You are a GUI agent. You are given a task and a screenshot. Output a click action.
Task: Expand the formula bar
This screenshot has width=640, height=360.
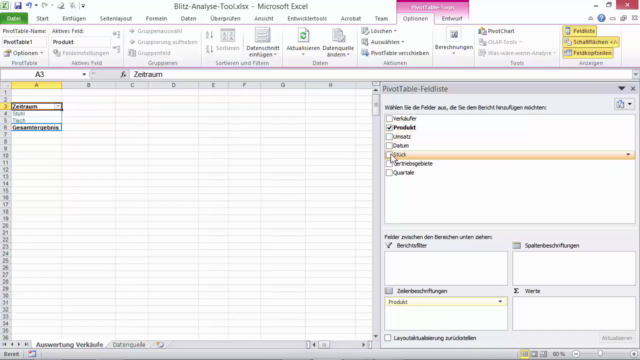coord(636,74)
